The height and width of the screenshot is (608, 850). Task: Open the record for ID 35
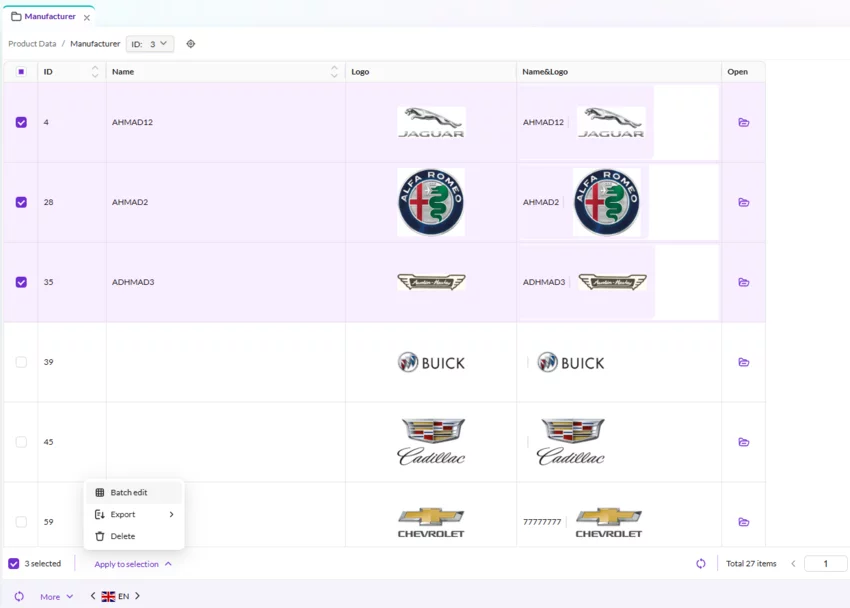[x=744, y=282]
